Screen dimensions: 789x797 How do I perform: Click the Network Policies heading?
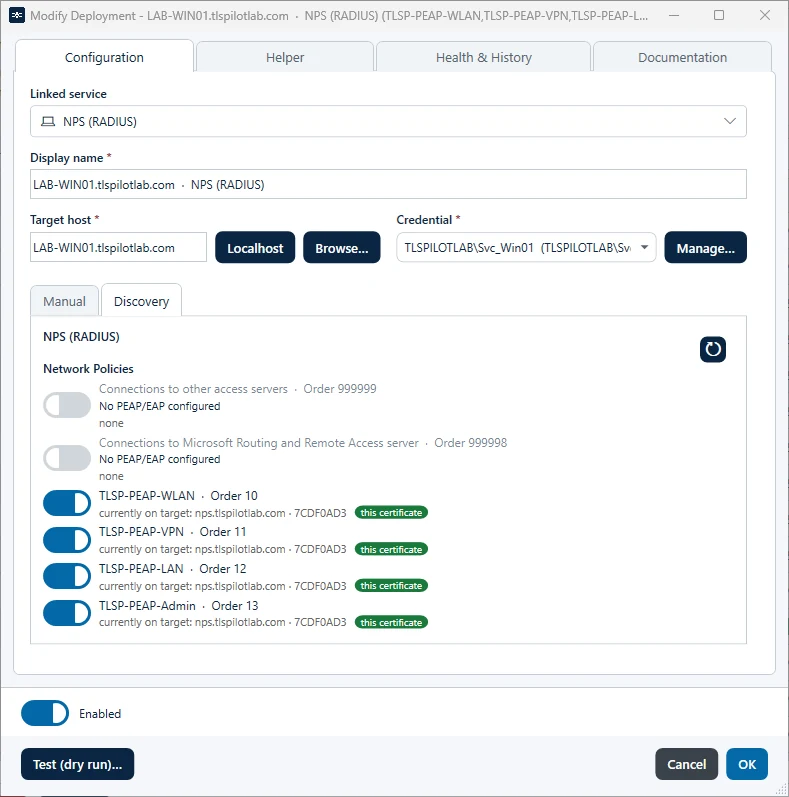(88, 369)
